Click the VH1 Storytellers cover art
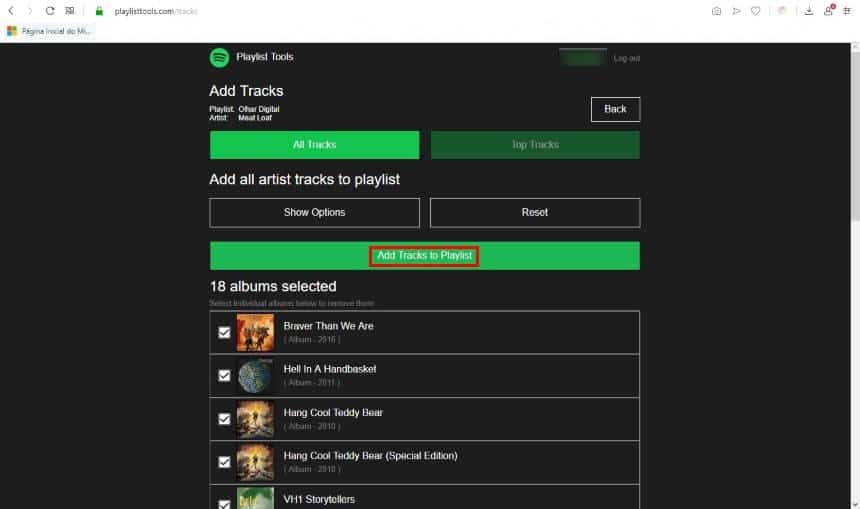This screenshot has height=509, width=860. pos(255,498)
